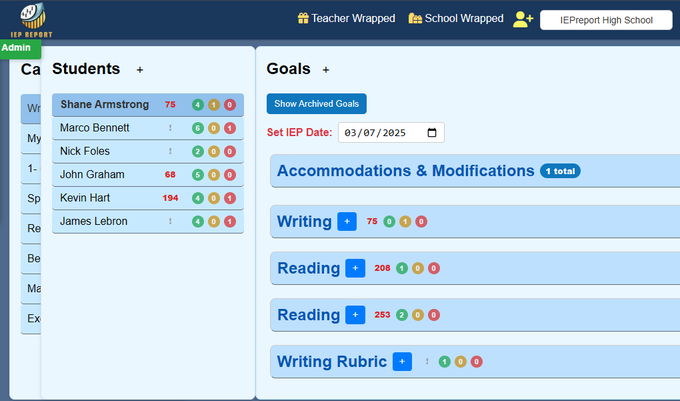Screen dimensions: 680x401
Task: Click James Lebron's green 4 badge
Action: point(198,222)
